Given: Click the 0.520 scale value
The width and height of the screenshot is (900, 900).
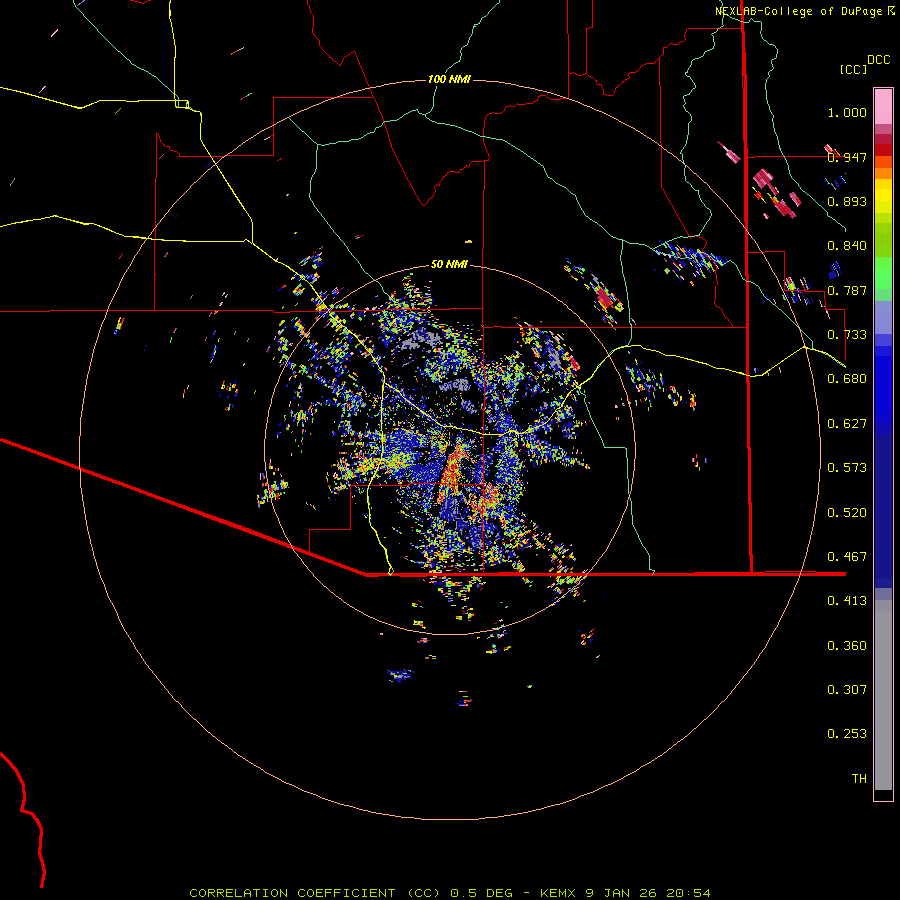Looking at the screenshot, I should pos(847,513).
